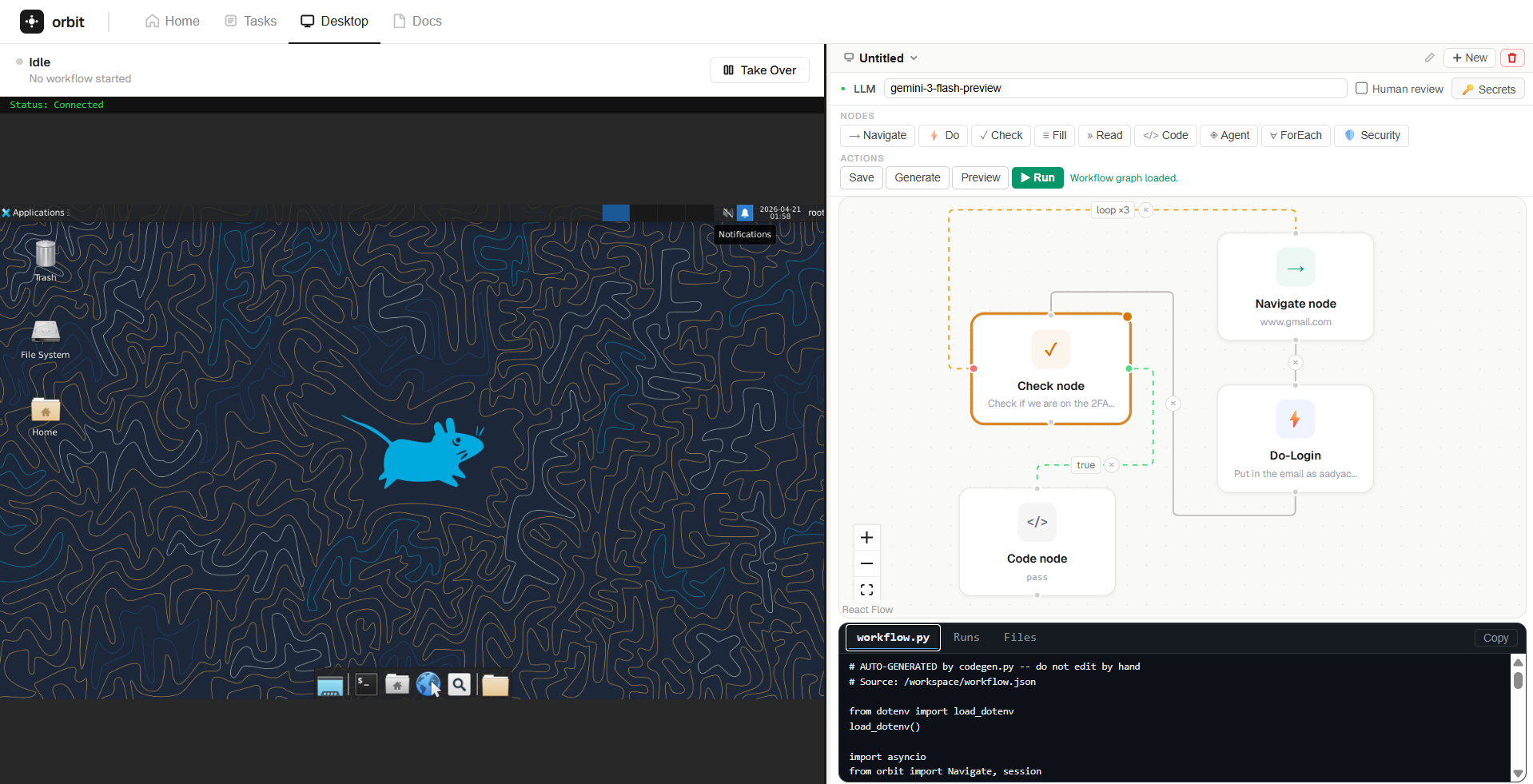Enable the Human review checkbox
1533x784 pixels.
click(x=1361, y=89)
